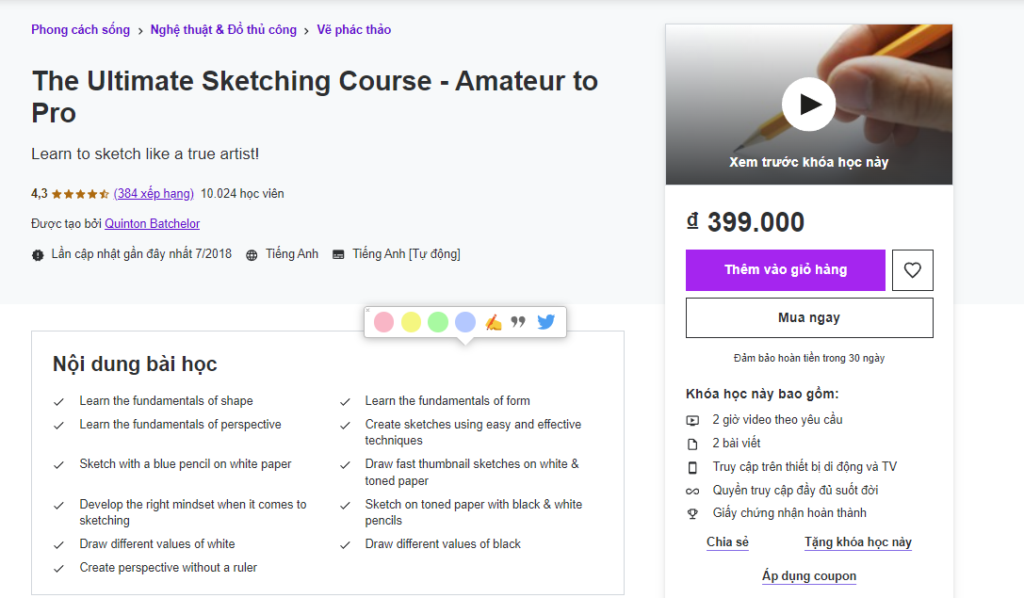1024x598 pixels.
Task: Share the highlight on Twitter
Action: tap(546, 321)
